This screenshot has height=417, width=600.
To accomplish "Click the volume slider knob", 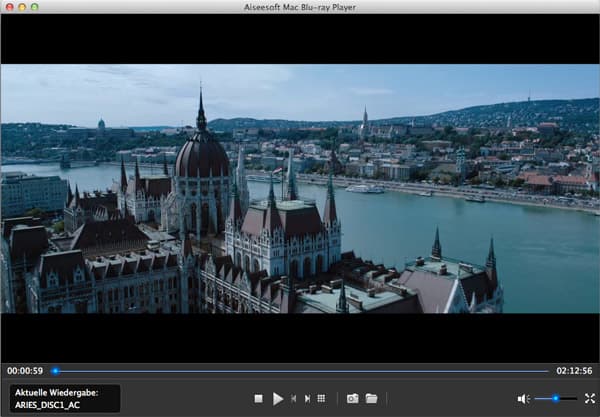I will pyautogui.click(x=555, y=398).
